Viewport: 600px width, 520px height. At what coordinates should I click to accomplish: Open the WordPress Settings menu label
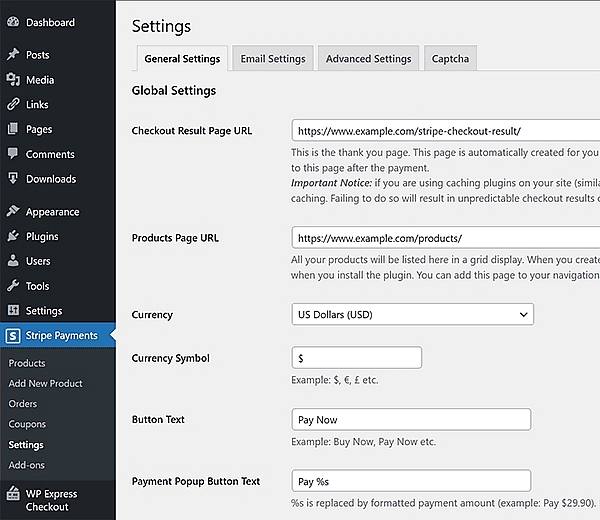[44, 311]
